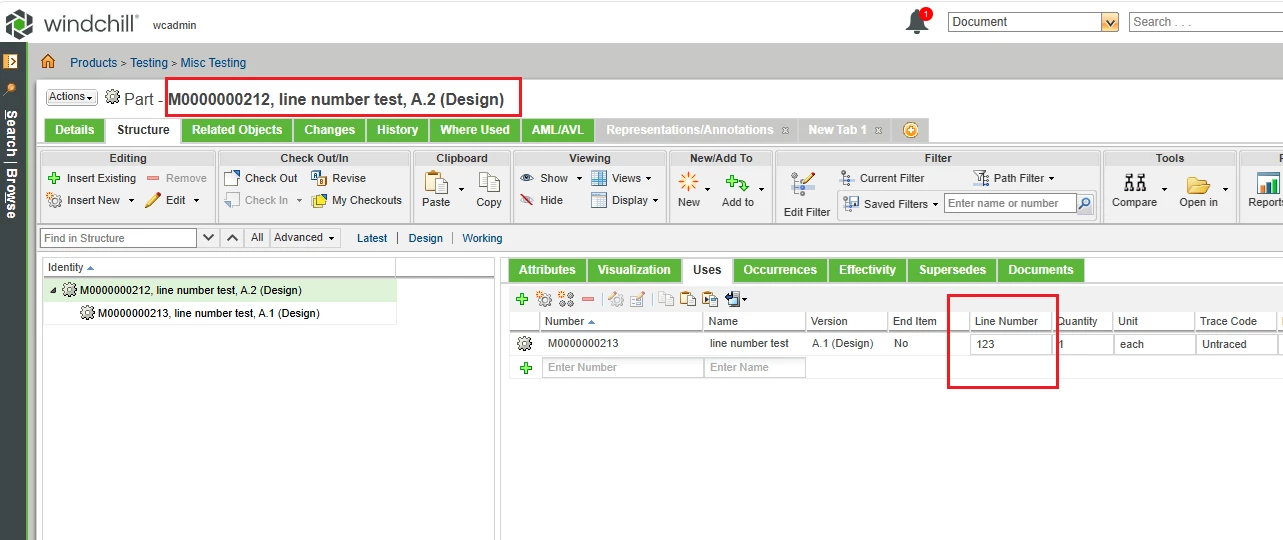Click the Line Number field showing 123
This screenshot has width=1283, height=540.
point(1010,344)
